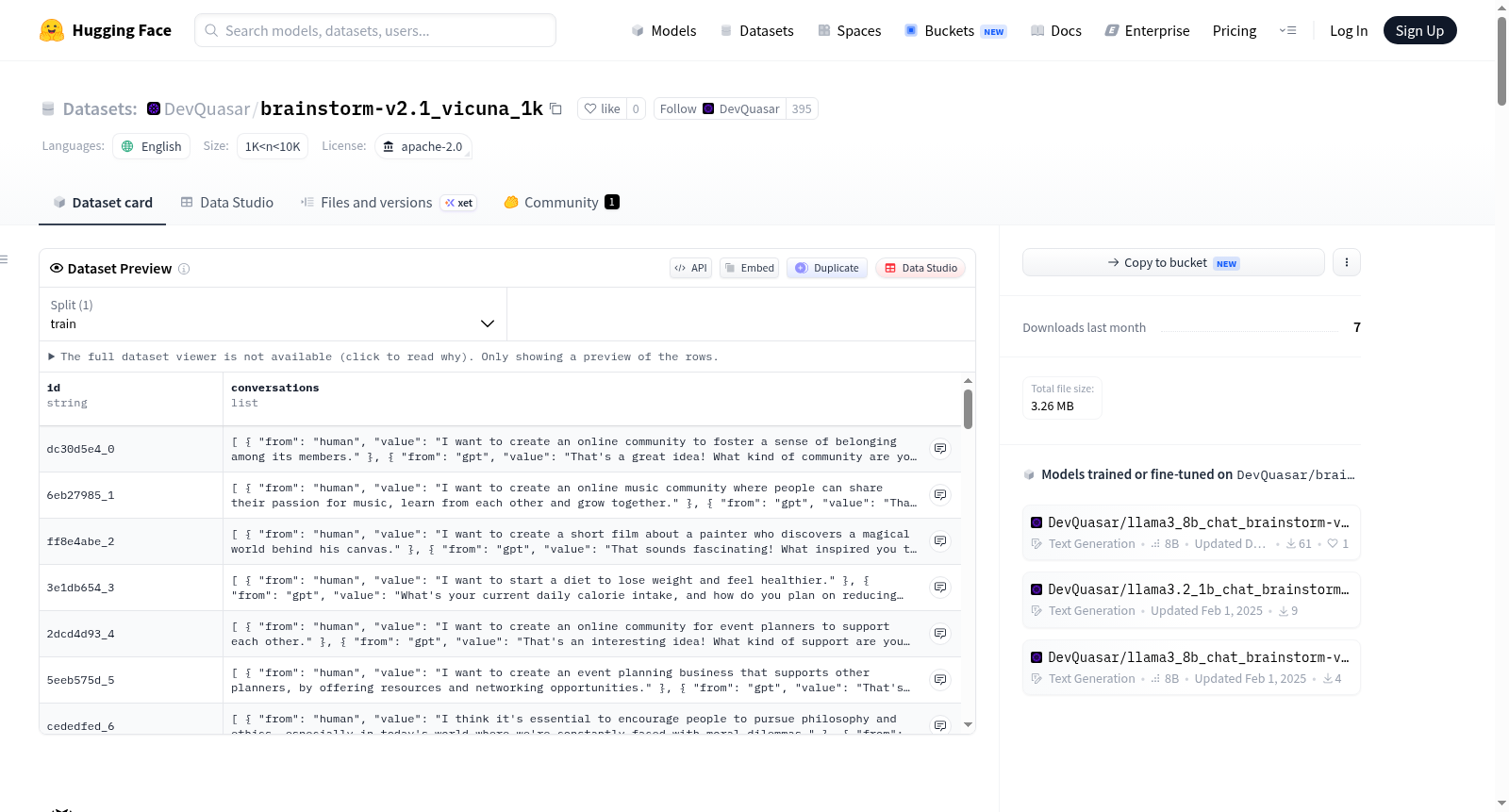Click the eye icon by Dataset Preview

click(57, 269)
